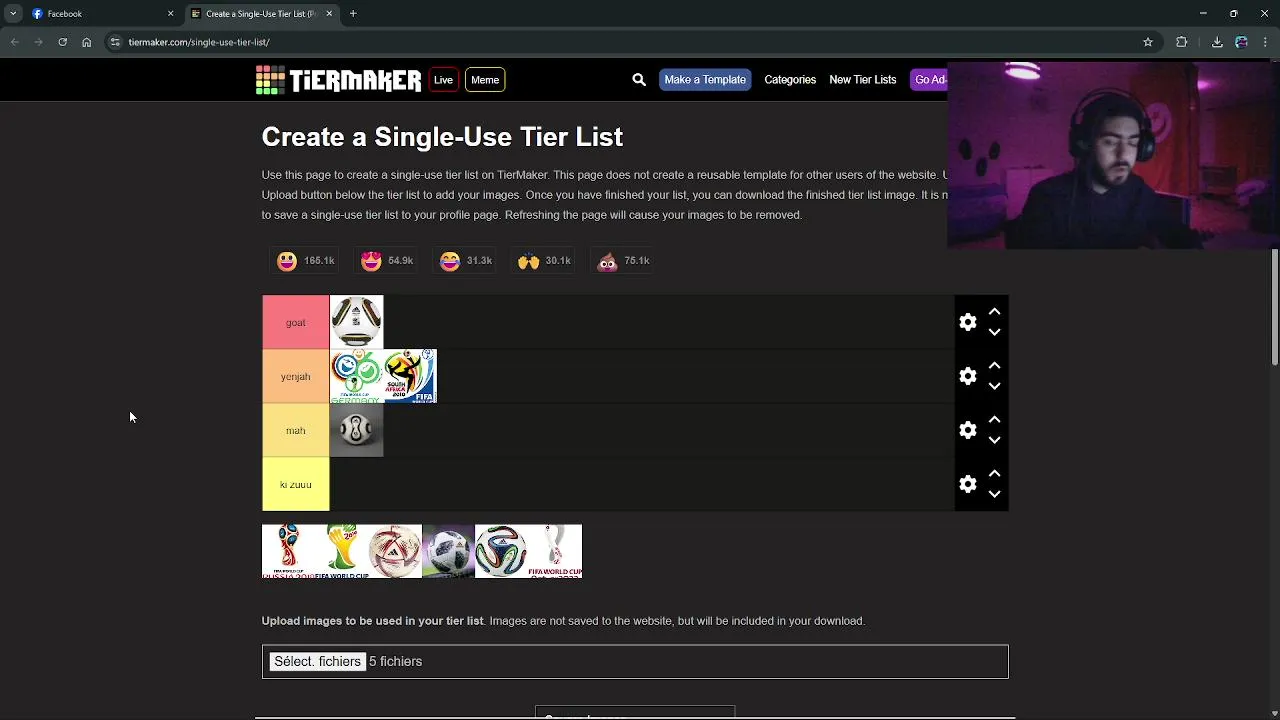
Task: Move yenjah tier up with arrow
Action: coord(994,366)
